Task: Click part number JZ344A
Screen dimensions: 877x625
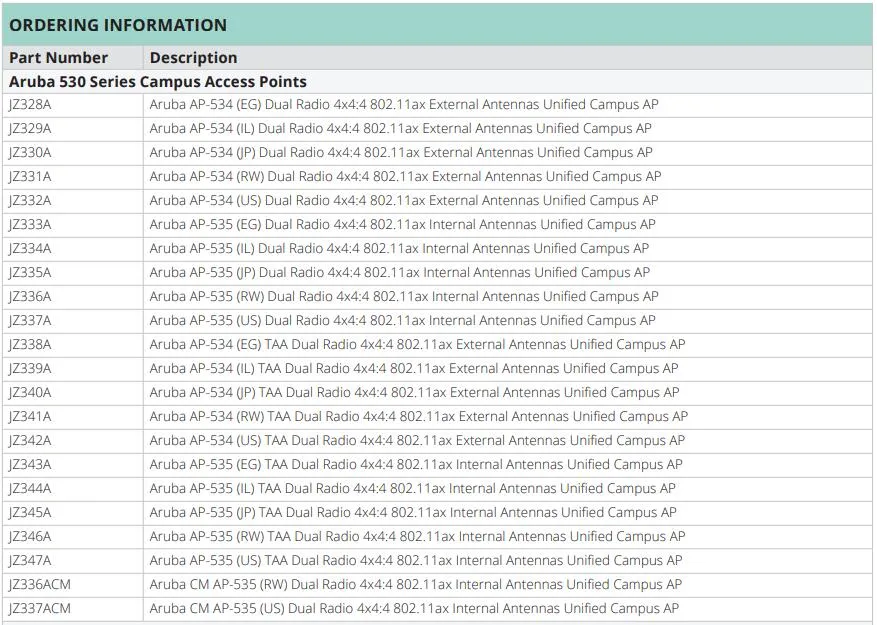Action: pos(30,489)
